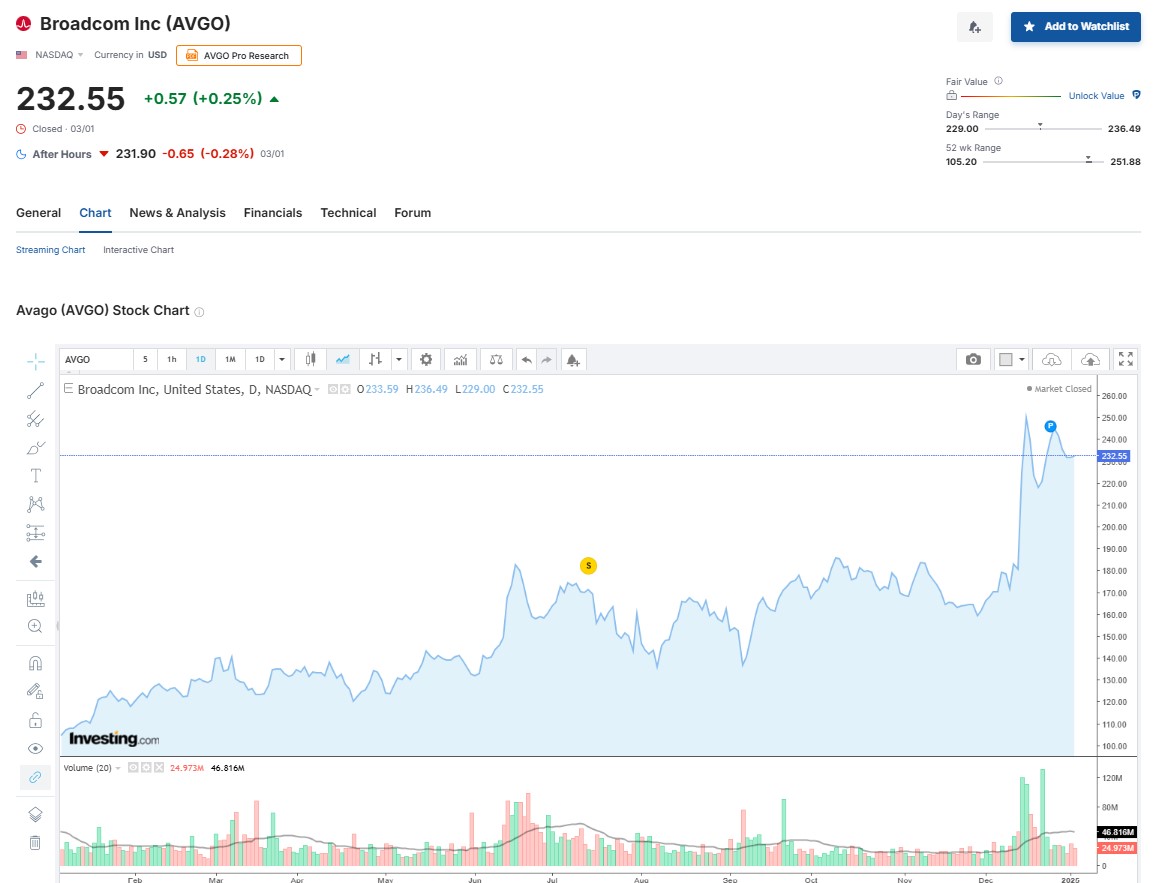
Task: Hide all drawings with eye icon
Action: [36, 748]
